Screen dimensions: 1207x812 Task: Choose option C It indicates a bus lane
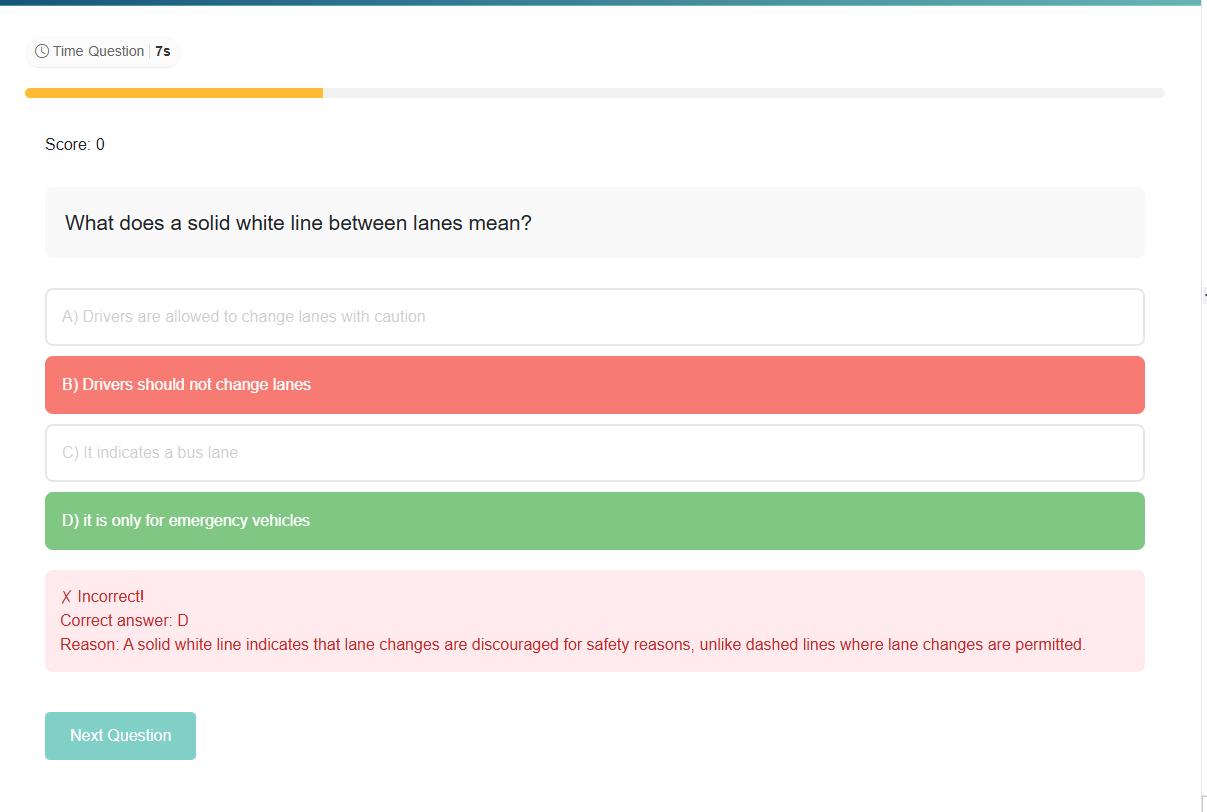(x=594, y=453)
